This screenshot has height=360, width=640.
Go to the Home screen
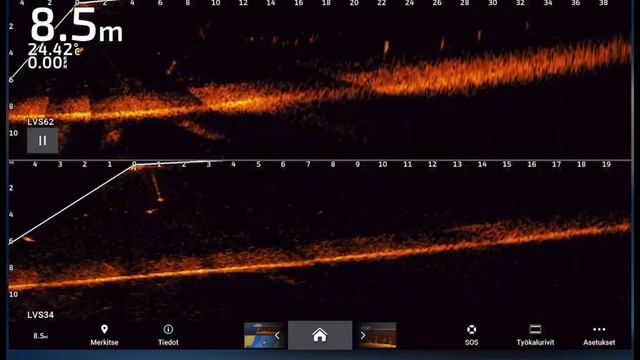click(x=320, y=335)
